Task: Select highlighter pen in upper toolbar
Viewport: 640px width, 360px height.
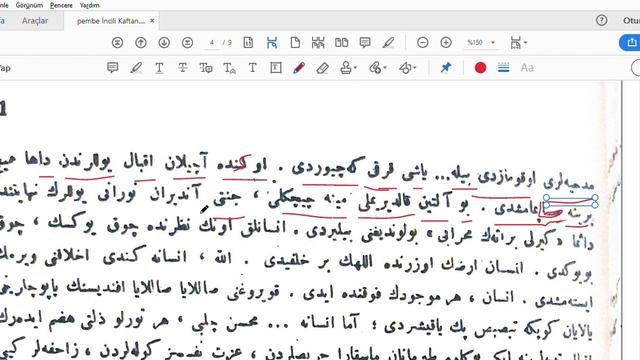Action: pos(388,42)
